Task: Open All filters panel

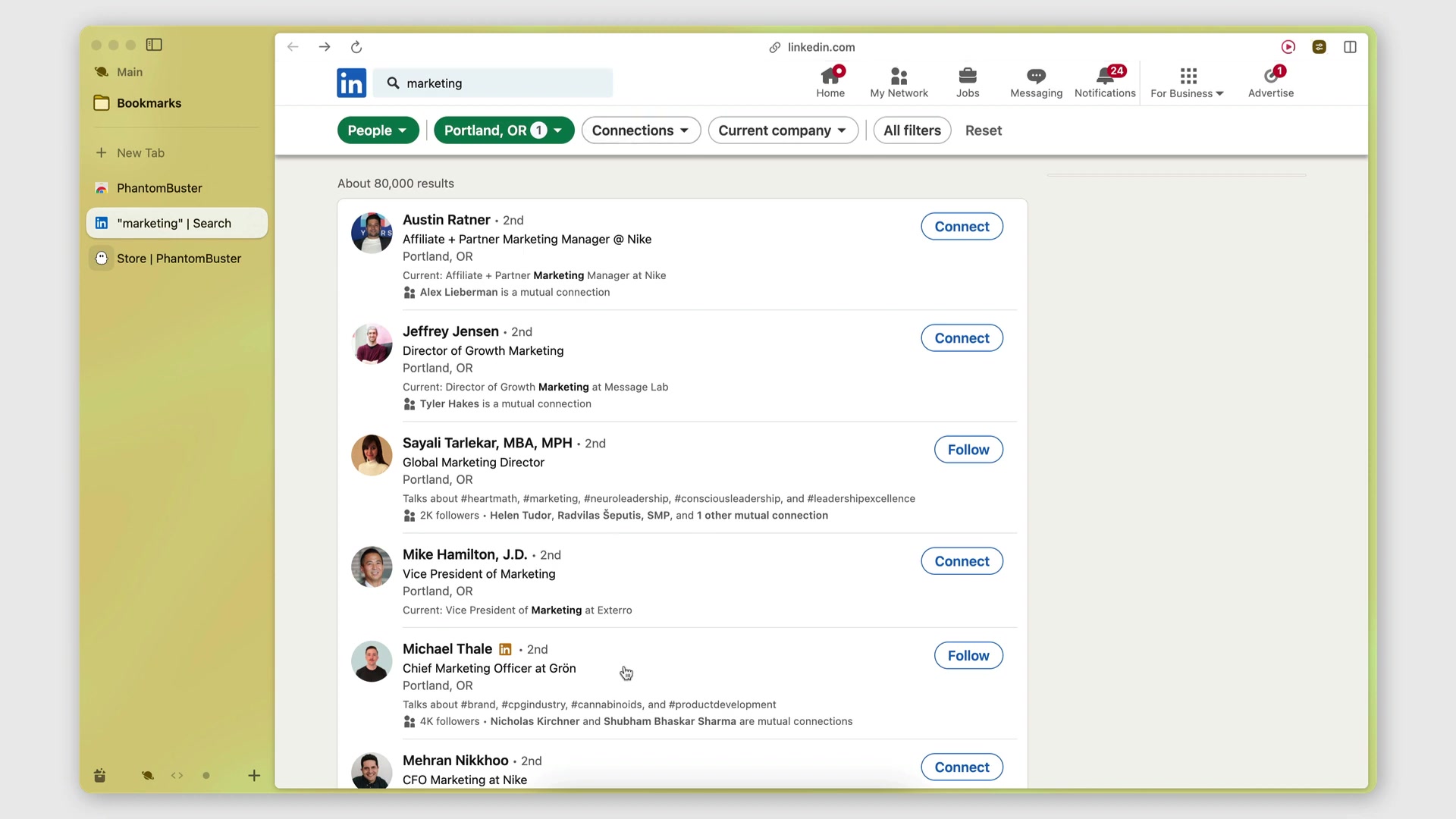Action: (912, 130)
